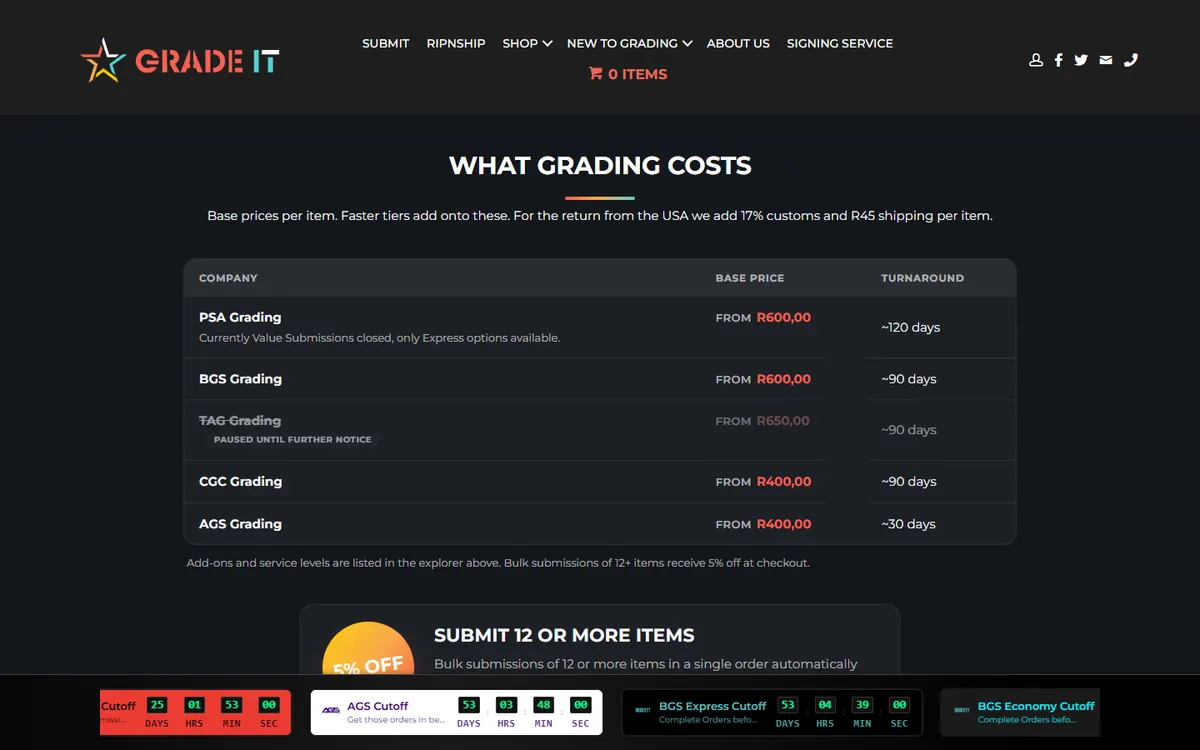
Task: Click the email envelope icon
Action: coord(1105,60)
